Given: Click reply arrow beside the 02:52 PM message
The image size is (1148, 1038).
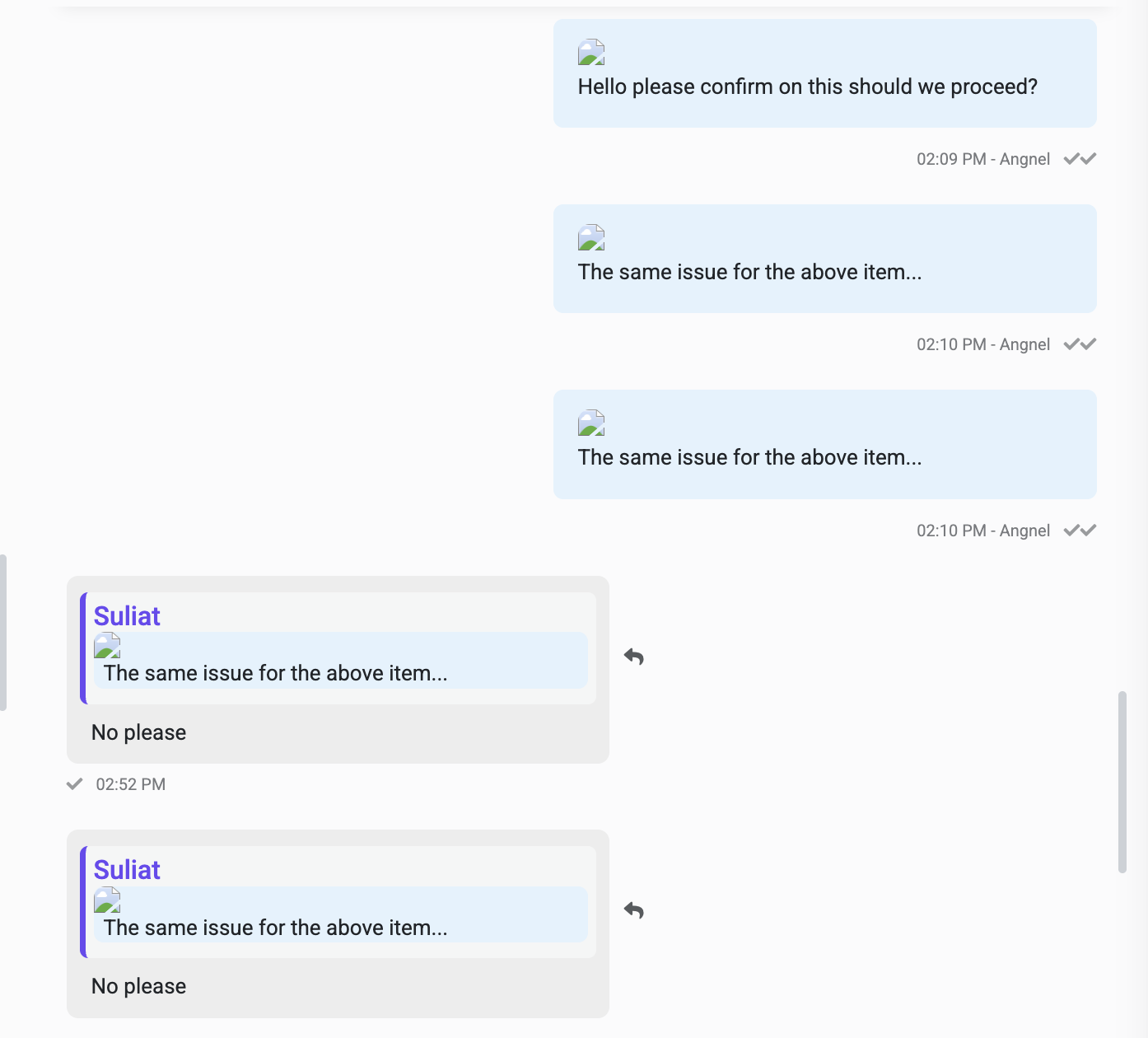Looking at the screenshot, I should 633,657.
